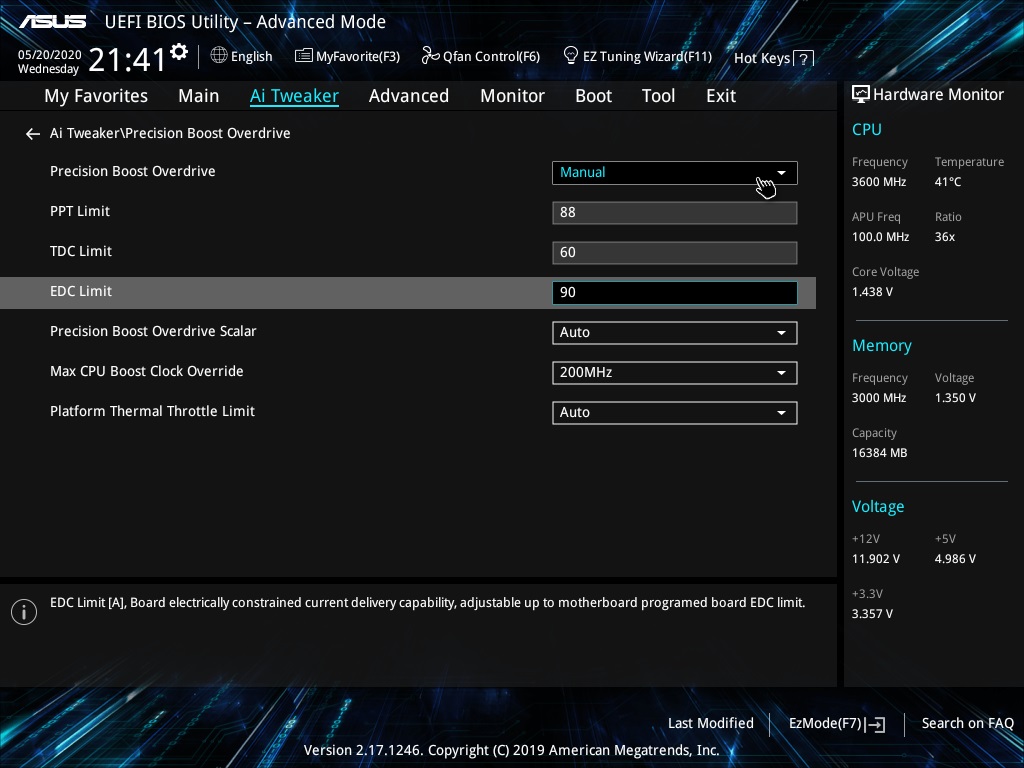
Task: Select the TDC Limit label
Action: click(x=81, y=251)
